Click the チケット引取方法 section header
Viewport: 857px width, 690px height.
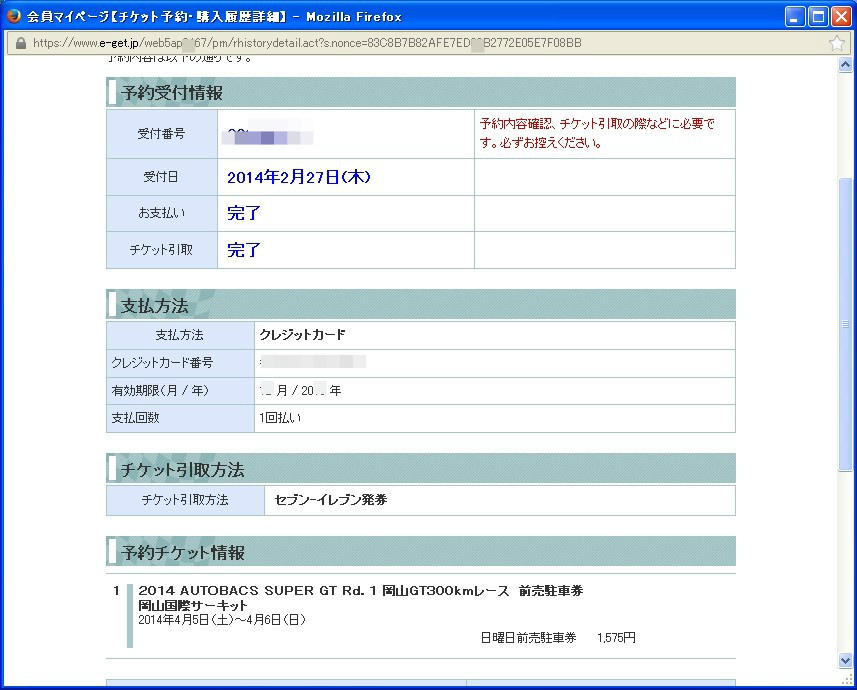421,469
